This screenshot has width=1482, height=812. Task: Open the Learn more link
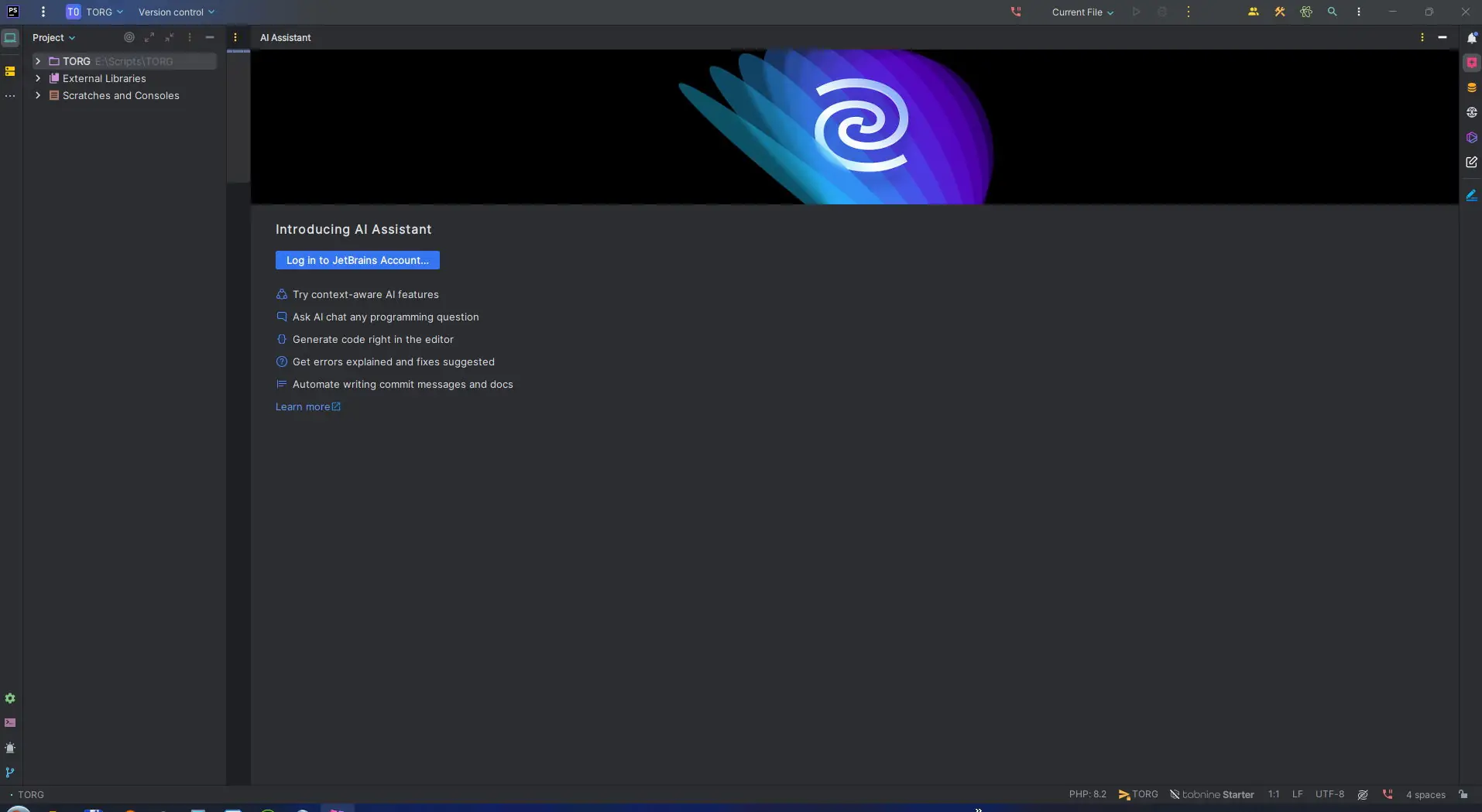click(x=307, y=406)
